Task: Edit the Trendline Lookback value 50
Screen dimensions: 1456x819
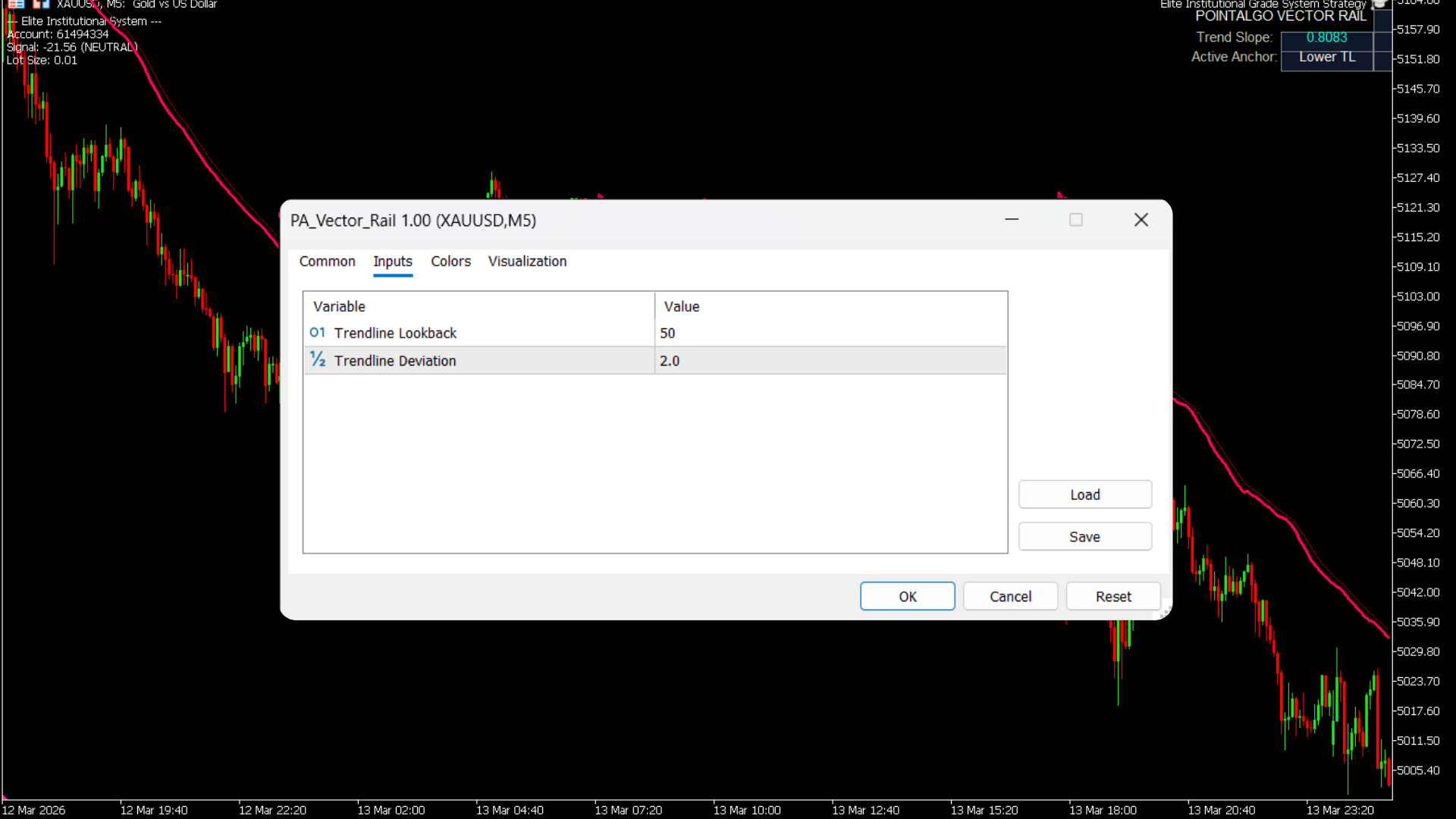Action: 830,334
